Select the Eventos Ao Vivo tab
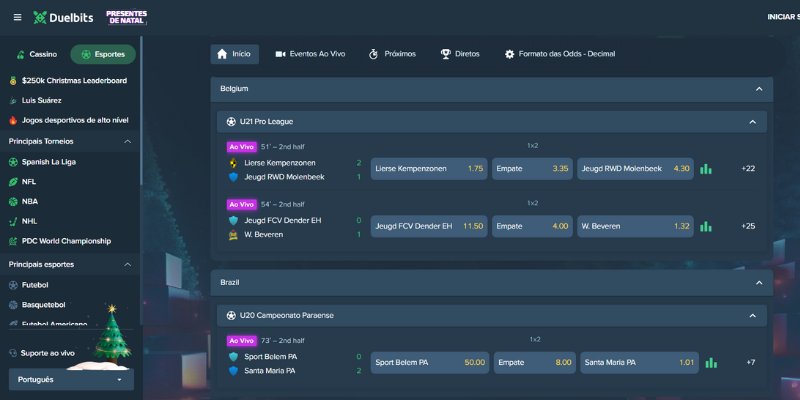Image resolution: width=800 pixels, height=400 pixels. (x=310, y=54)
